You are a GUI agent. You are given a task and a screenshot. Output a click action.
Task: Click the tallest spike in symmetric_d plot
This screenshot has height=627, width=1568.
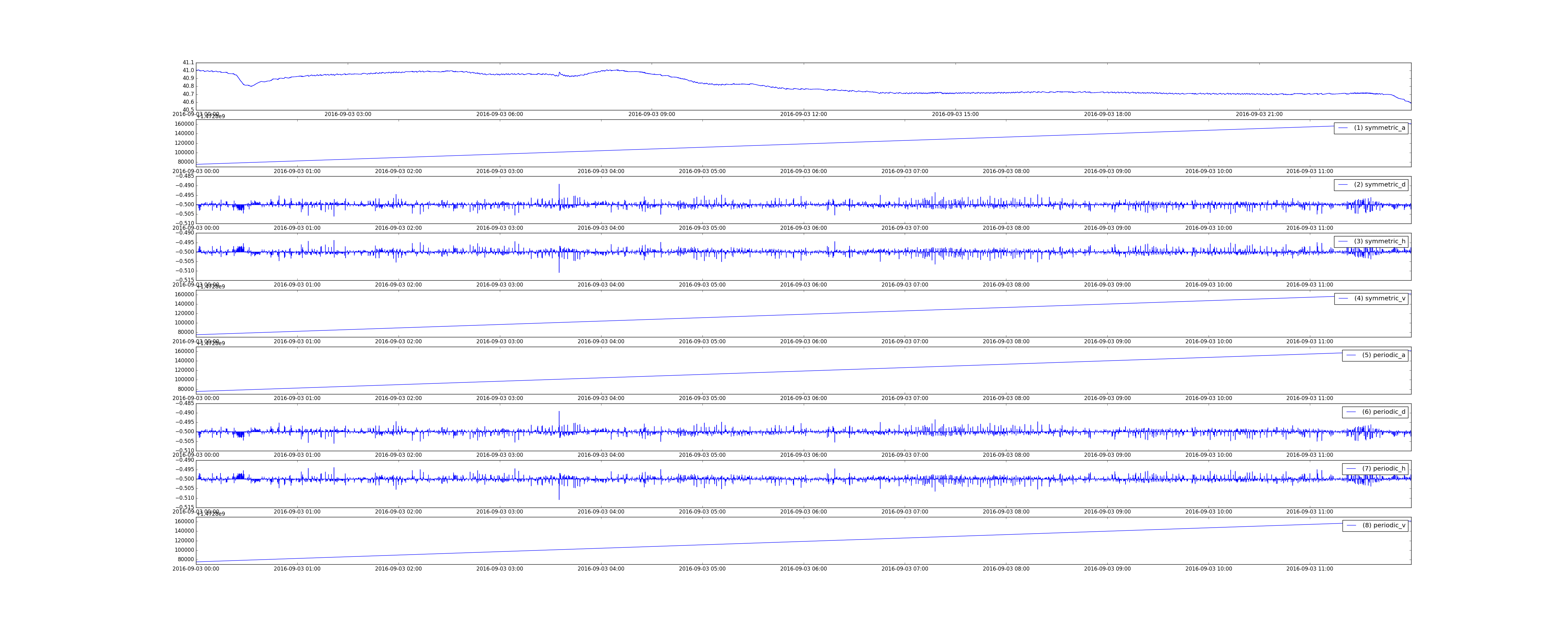click(559, 186)
